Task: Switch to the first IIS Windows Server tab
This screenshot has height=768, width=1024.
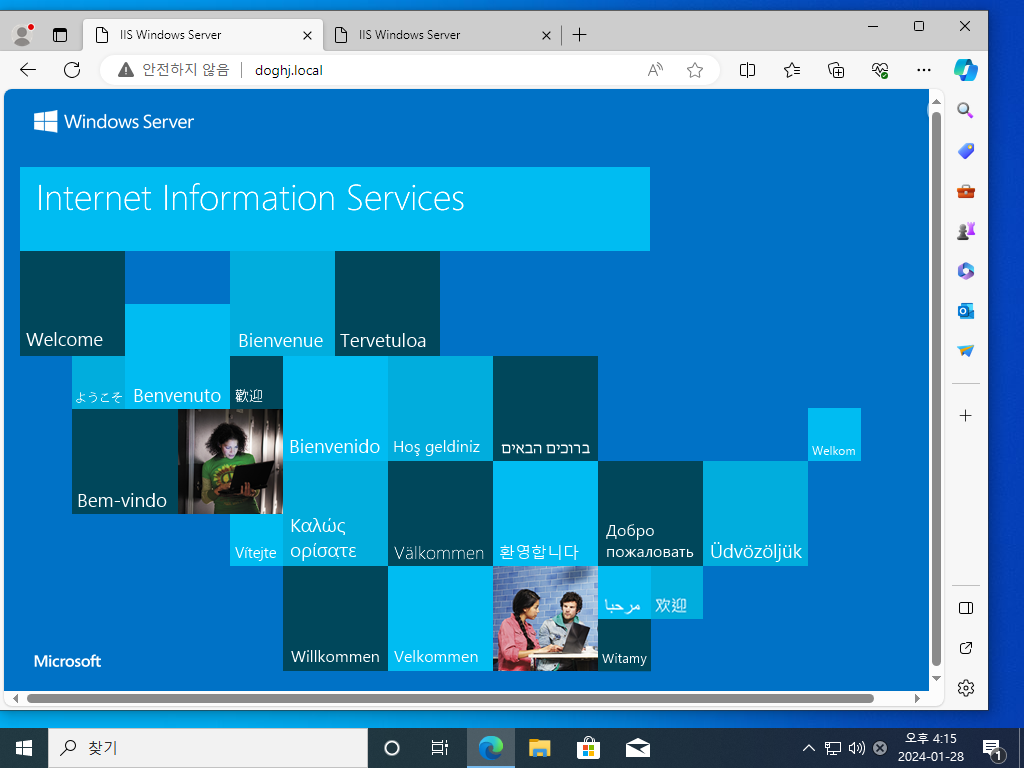Action: pos(202,35)
